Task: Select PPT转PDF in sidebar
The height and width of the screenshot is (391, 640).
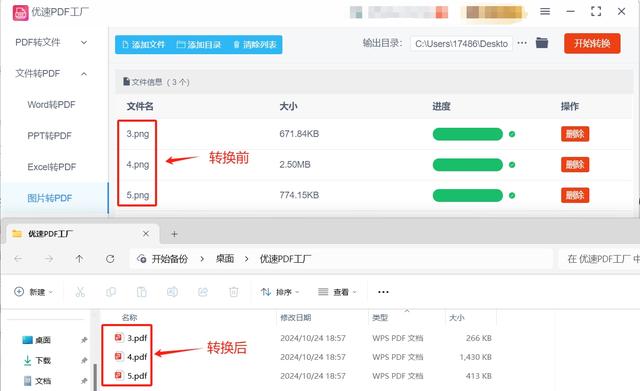Action: [x=49, y=136]
